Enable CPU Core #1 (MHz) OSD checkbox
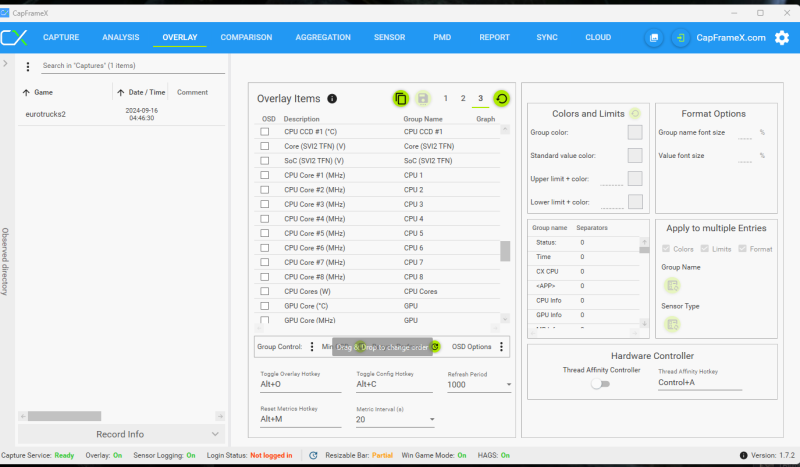Screen dimensions: 800x467 (264, 175)
